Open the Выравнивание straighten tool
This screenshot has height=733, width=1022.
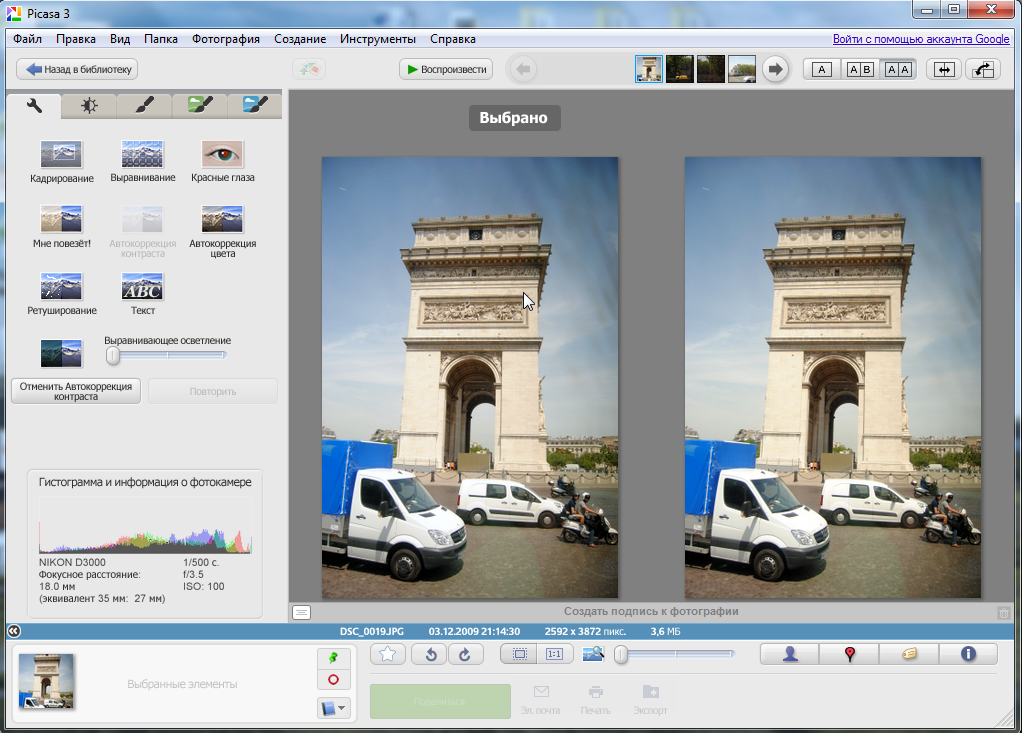[x=142, y=155]
